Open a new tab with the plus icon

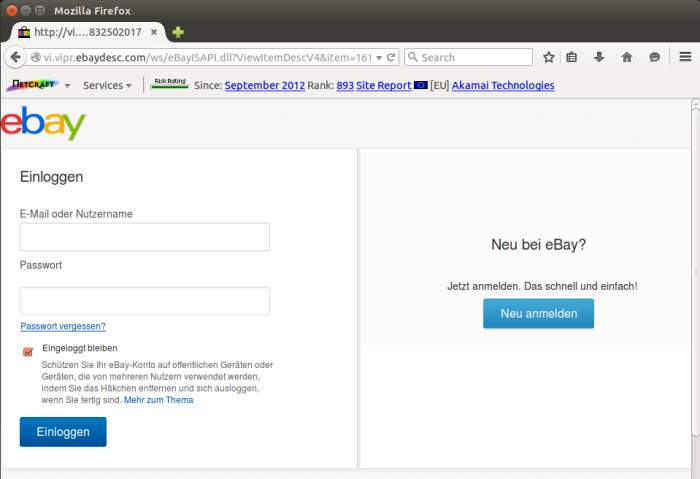pos(178,32)
